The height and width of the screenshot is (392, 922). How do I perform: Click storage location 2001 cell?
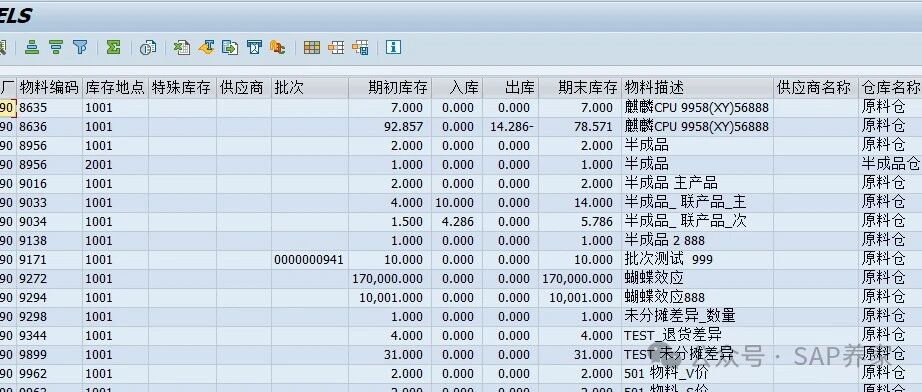click(115, 165)
